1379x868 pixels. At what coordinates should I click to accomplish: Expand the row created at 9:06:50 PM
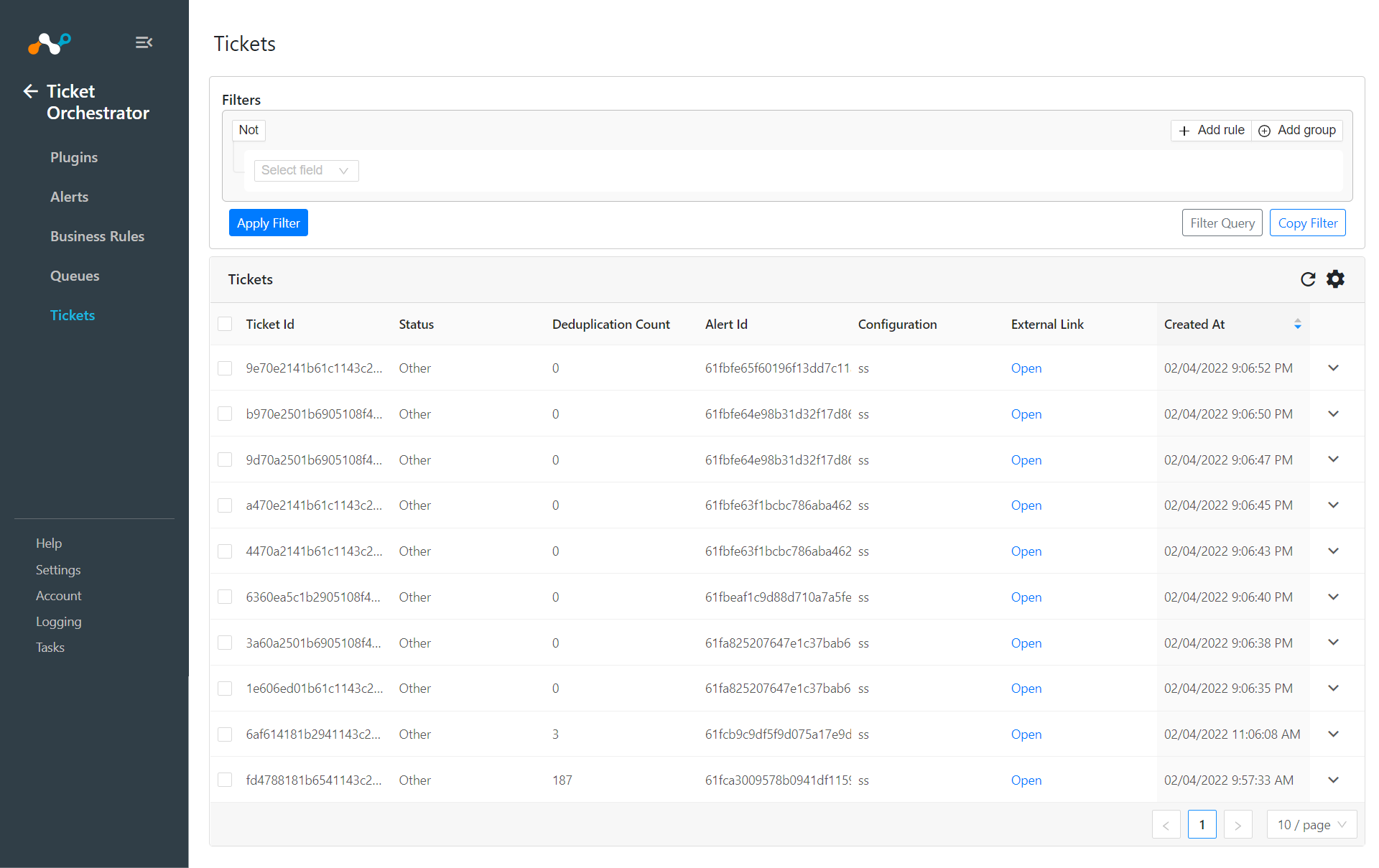click(1334, 414)
